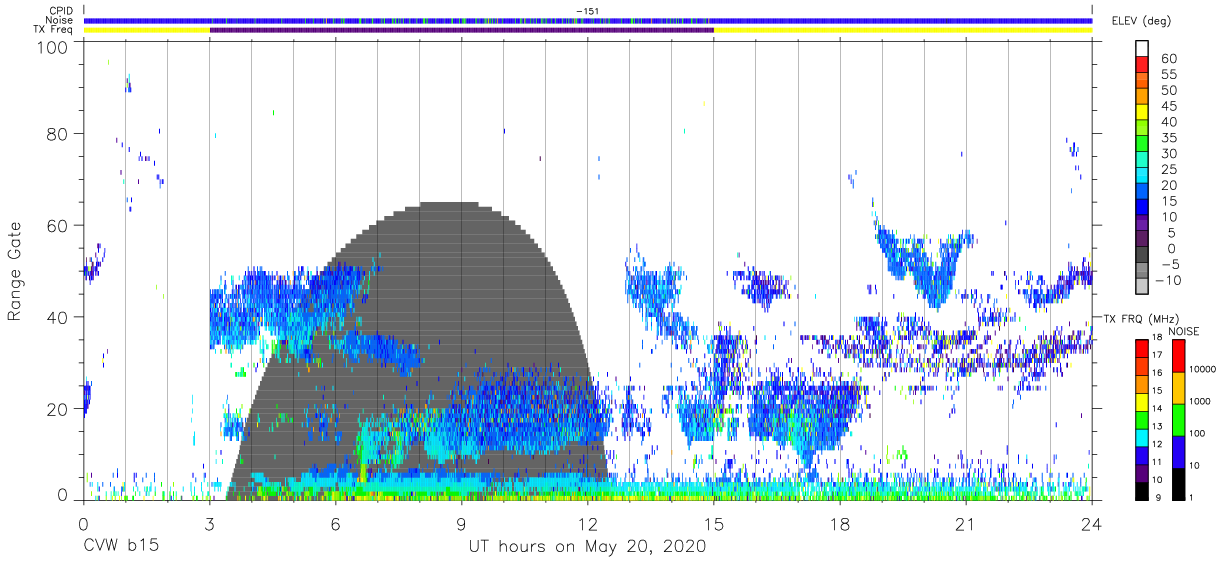The image size is (1228, 567).
Task: Click hour 21 on the UT axis
Action: tap(966, 523)
